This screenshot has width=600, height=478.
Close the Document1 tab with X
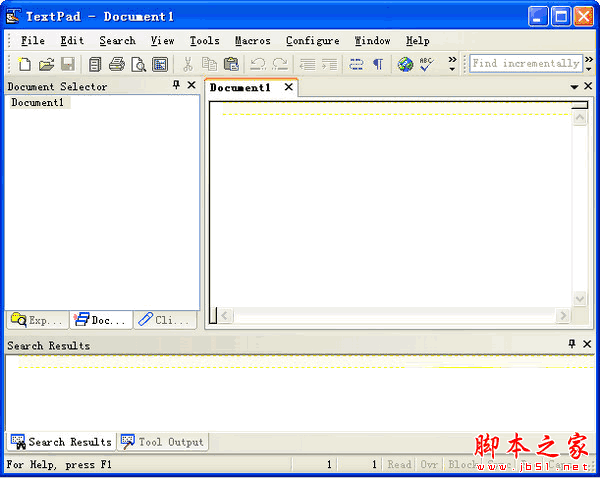click(x=289, y=87)
